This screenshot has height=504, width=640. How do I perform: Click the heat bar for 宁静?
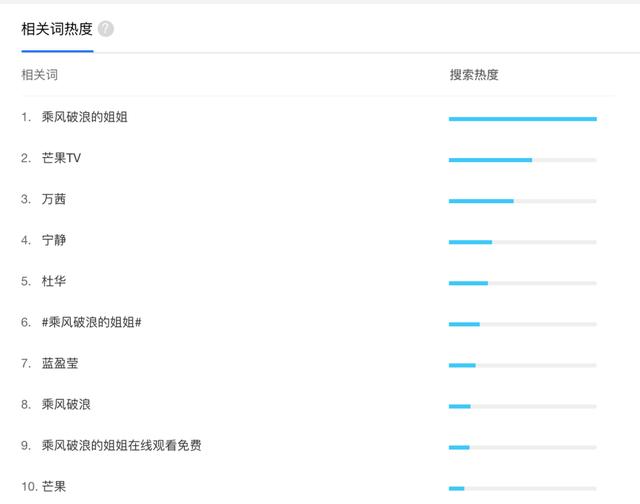(x=522, y=242)
